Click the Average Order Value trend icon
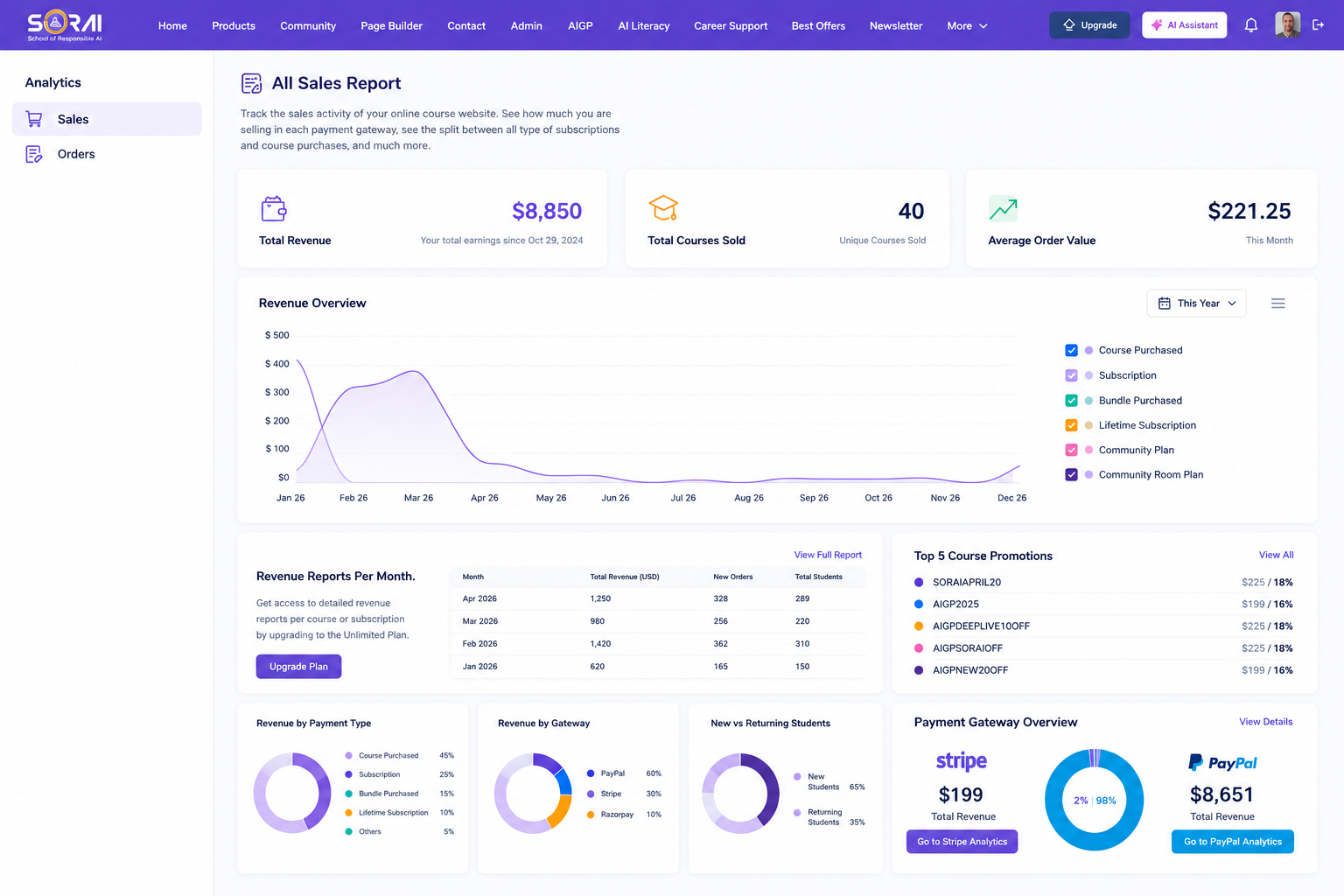The width and height of the screenshot is (1344, 896). [x=1003, y=208]
